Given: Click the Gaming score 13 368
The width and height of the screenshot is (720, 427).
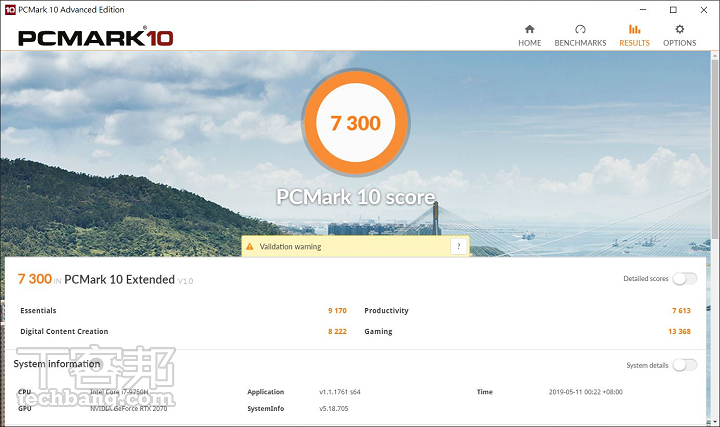Looking at the screenshot, I should [680, 331].
